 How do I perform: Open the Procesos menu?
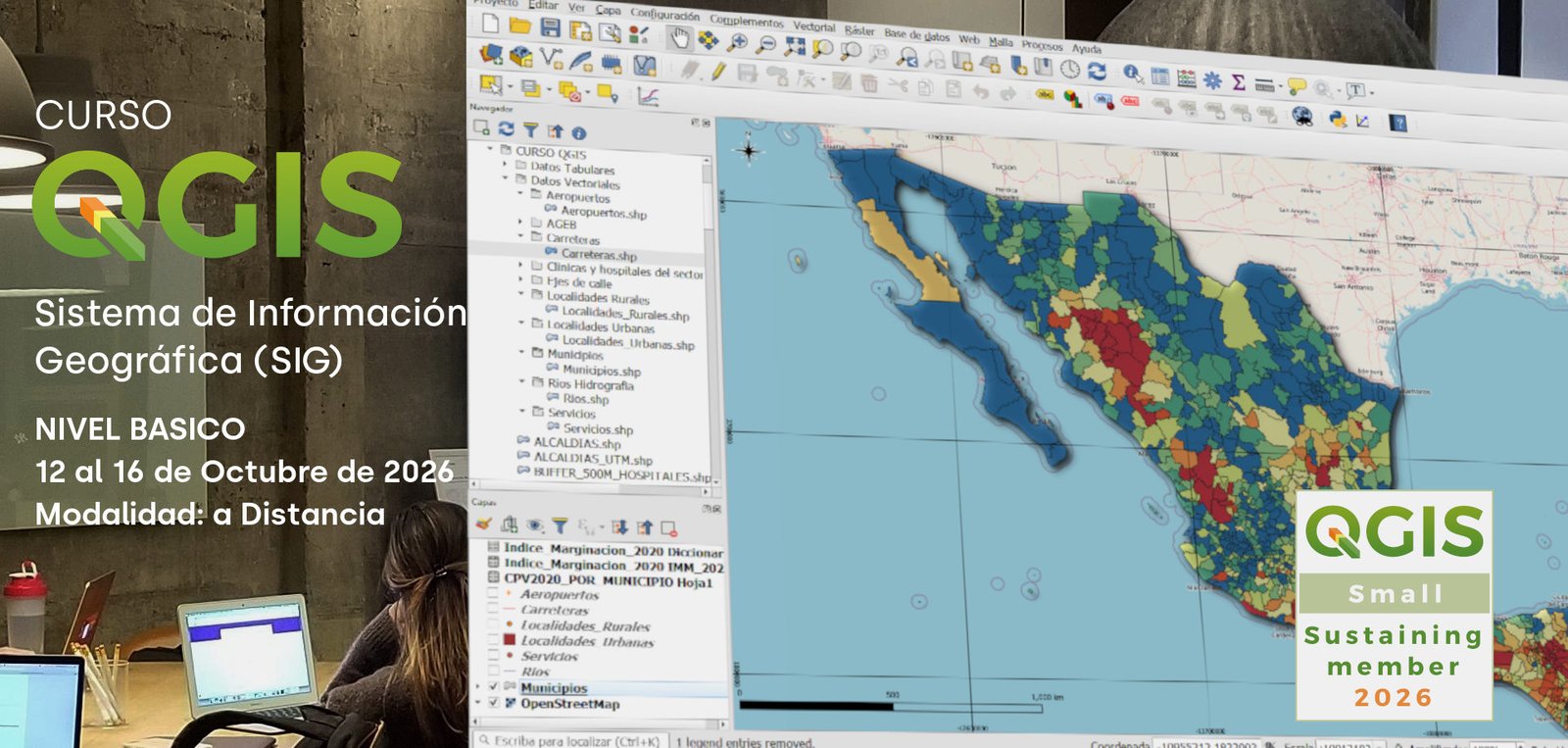(x=1042, y=45)
